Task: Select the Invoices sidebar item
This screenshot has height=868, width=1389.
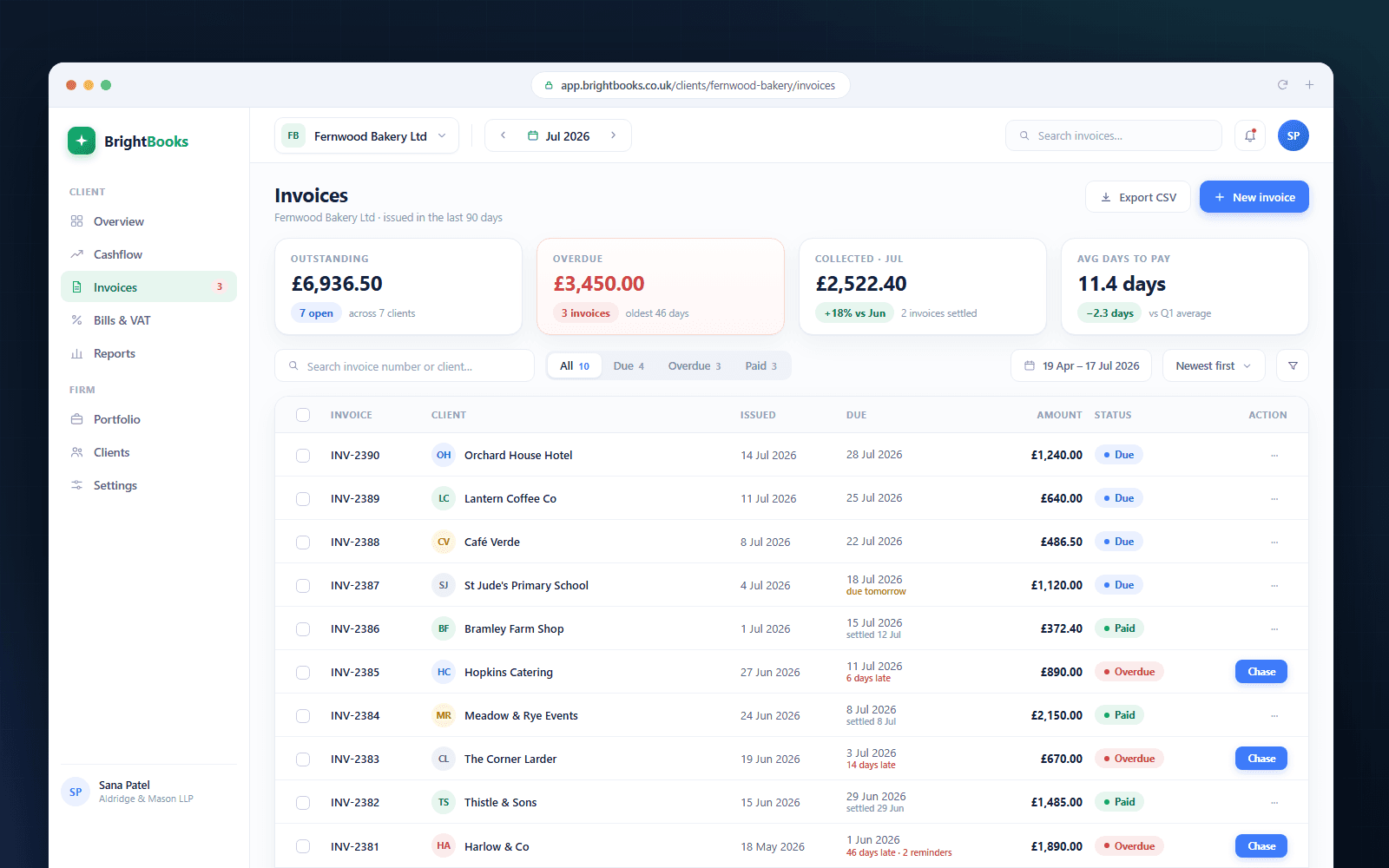Action: (x=148, y=287)
